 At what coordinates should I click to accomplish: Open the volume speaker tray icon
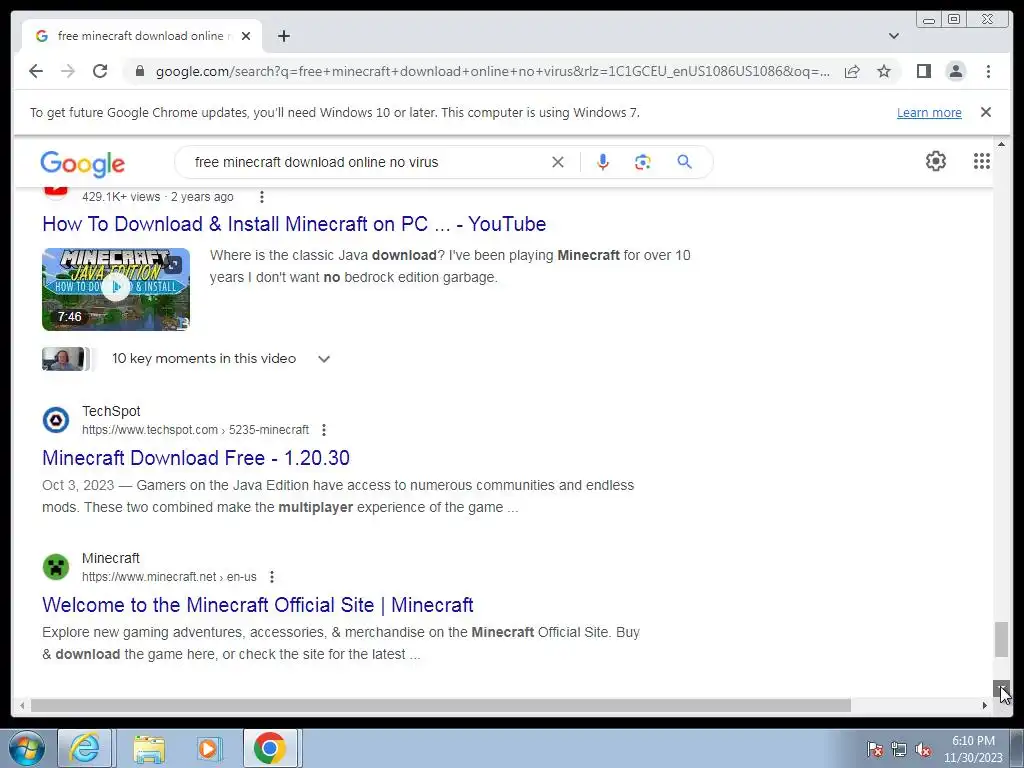pos(923,749)
